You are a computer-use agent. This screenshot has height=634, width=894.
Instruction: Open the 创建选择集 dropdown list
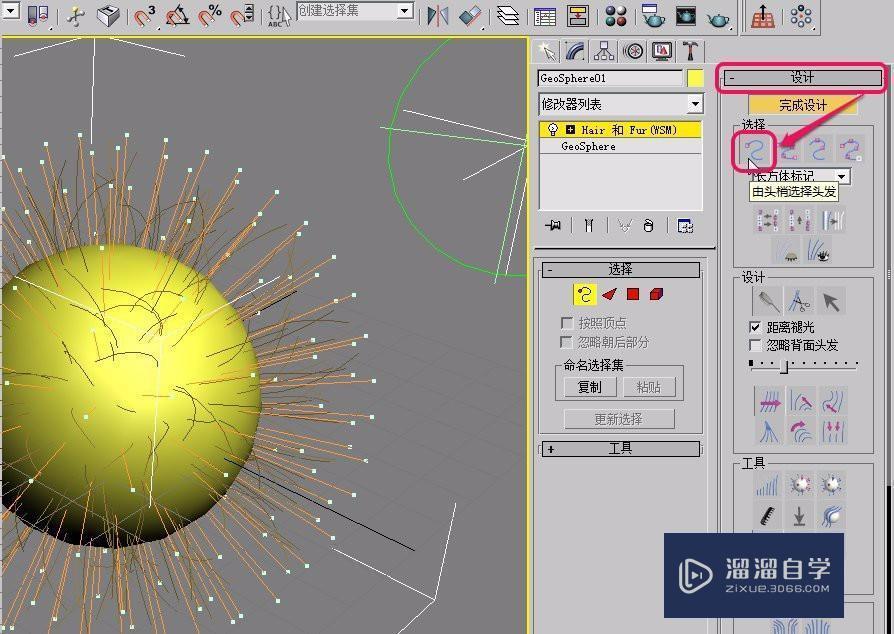point(405,11)
